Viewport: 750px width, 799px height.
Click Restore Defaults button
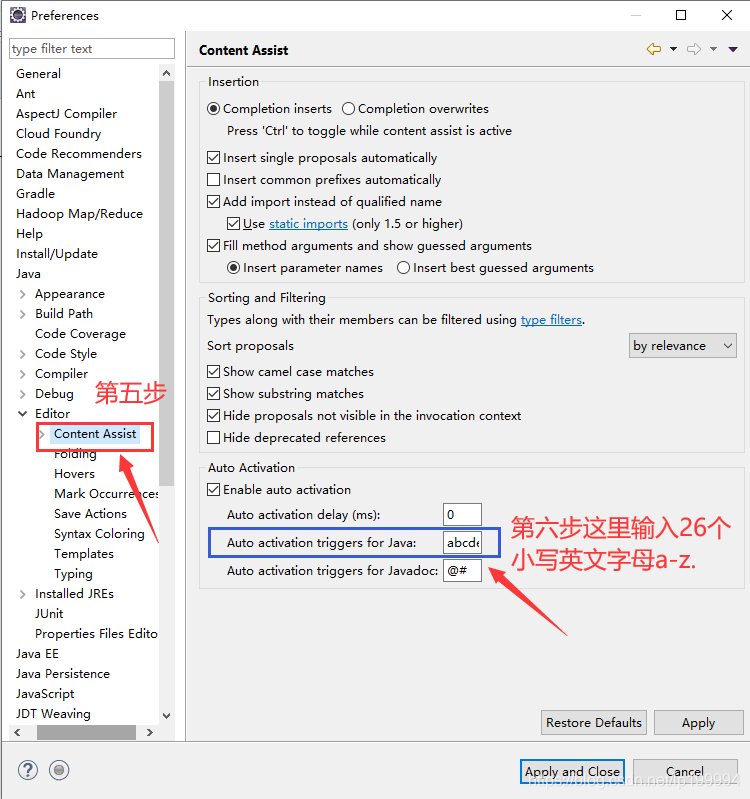click(x=594, y=723)
